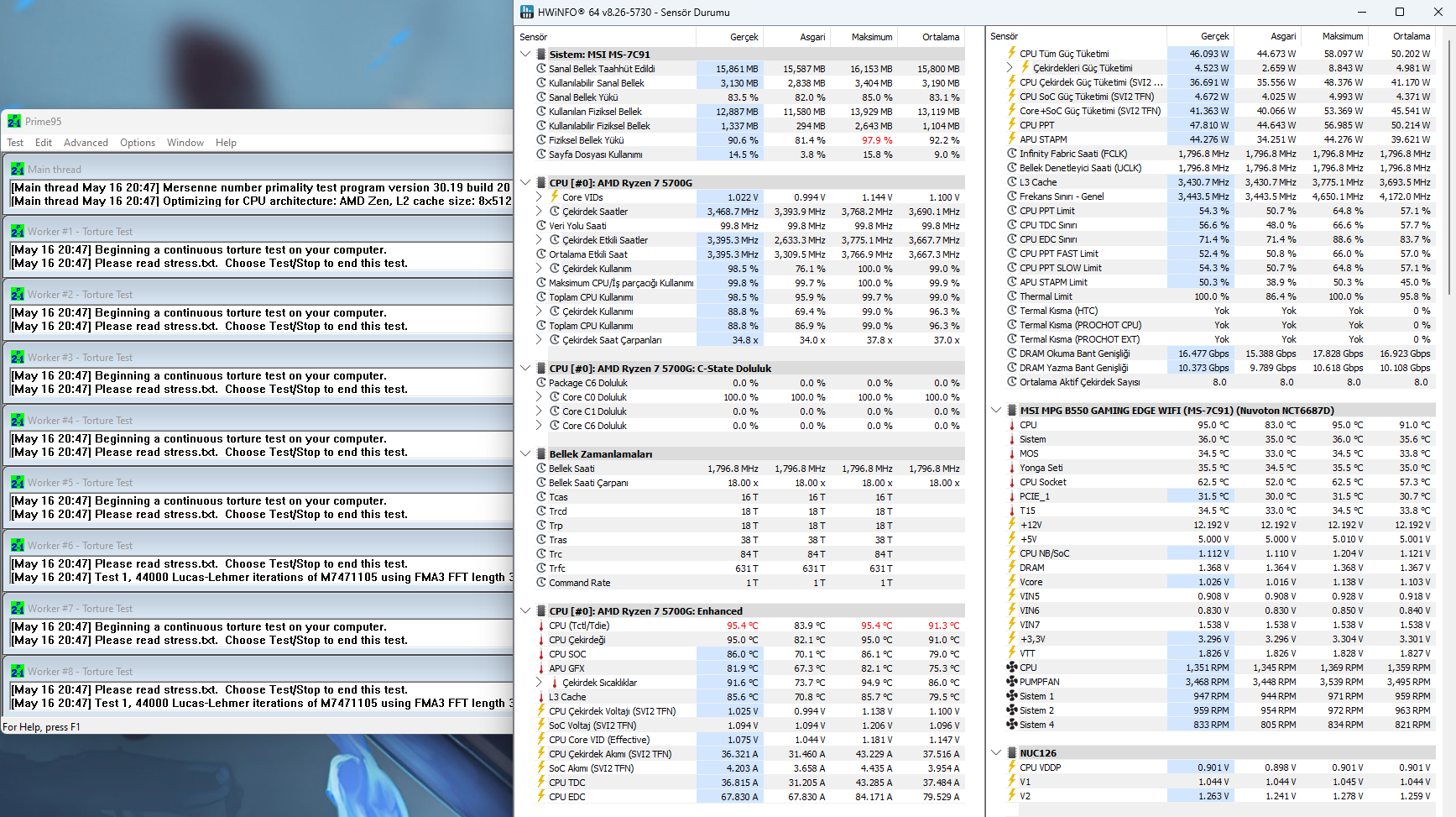Image resolution: width=1456 pixels, height=817 pixels.
Task: Collapse the MSI MPG B550 GAMING EDGE WIFI group
Action: (x=996, y=411)
